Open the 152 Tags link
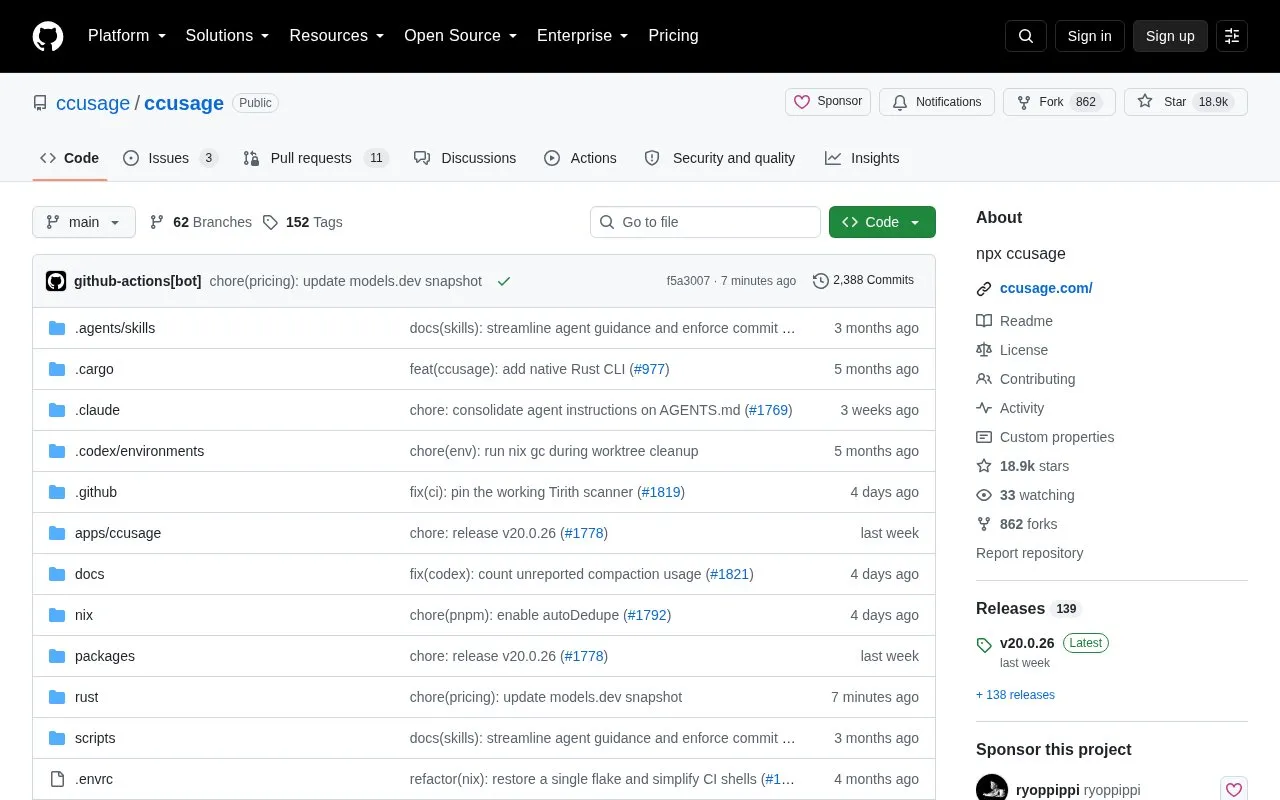 pos(303,222)
